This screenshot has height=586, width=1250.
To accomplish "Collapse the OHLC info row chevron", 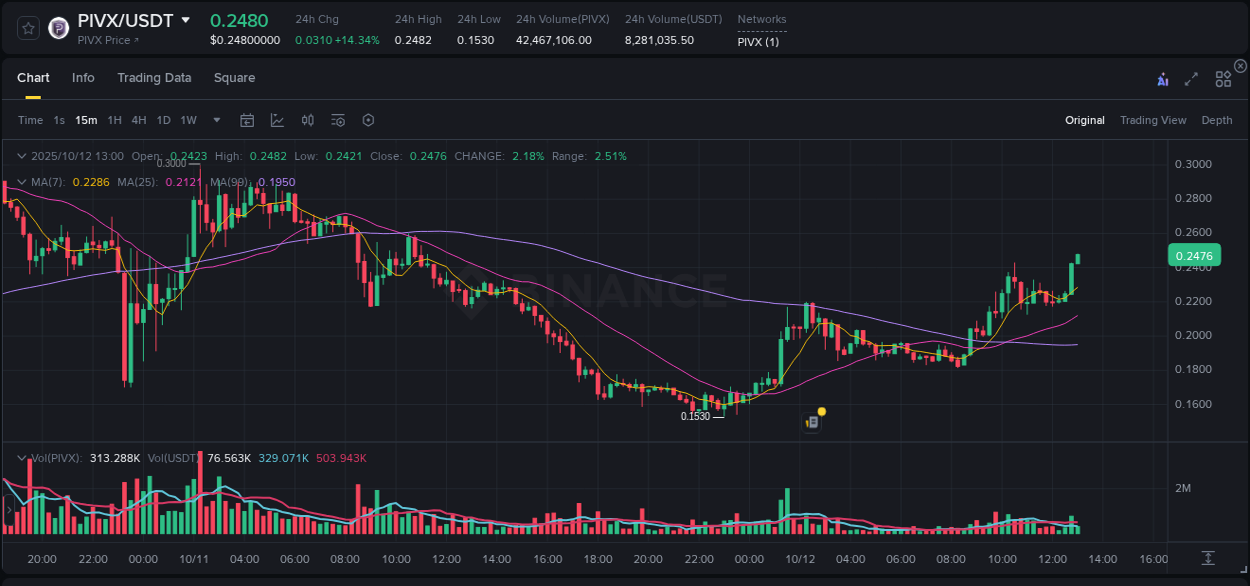I will click(22, 156).
